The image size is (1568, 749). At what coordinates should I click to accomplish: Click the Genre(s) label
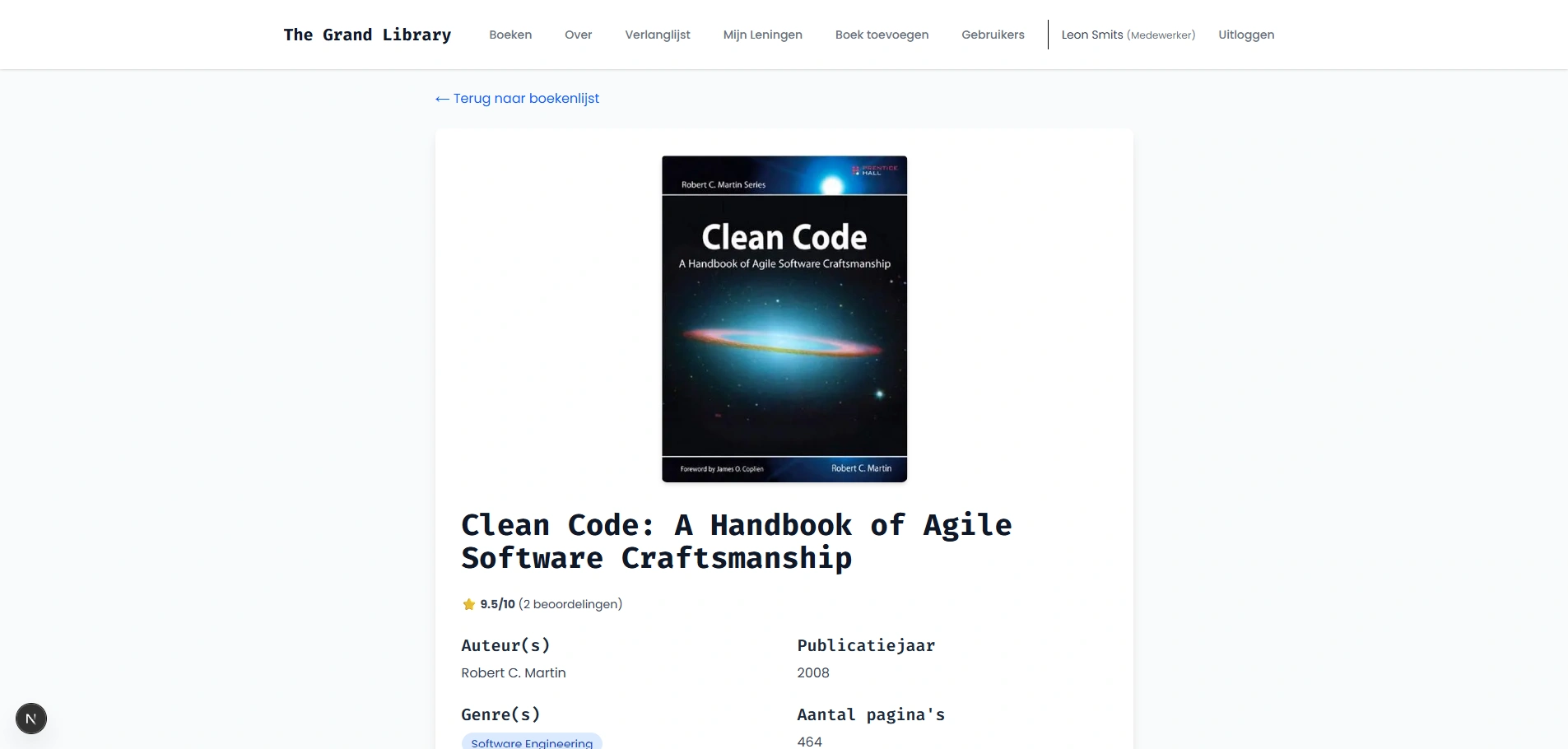click(500, 714)
